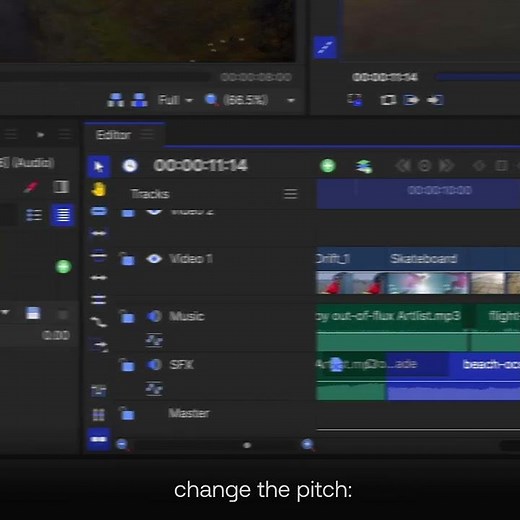Click the clock icon beside editor timecode
520x520 pixels.
[x=130, y=166]
